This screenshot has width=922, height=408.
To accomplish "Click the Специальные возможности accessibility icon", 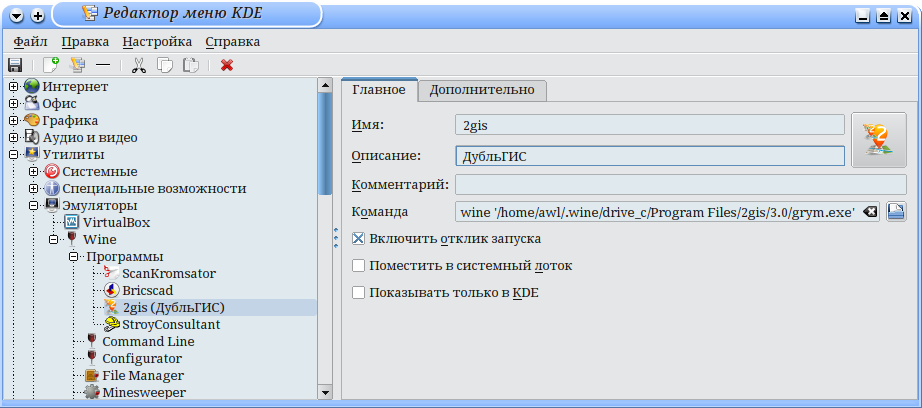I will [x=52, y=189].
